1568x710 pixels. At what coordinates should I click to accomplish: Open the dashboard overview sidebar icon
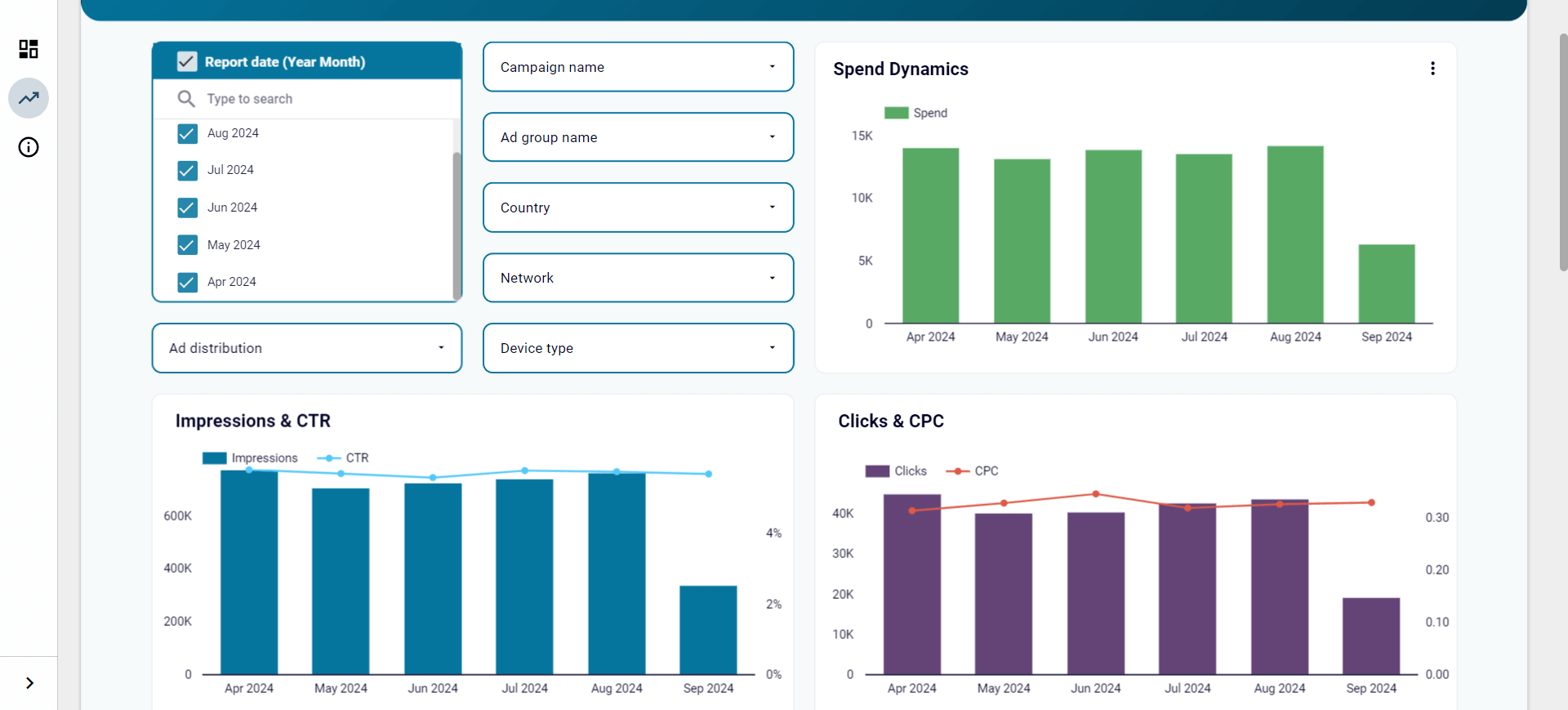(x=29, y=49)
